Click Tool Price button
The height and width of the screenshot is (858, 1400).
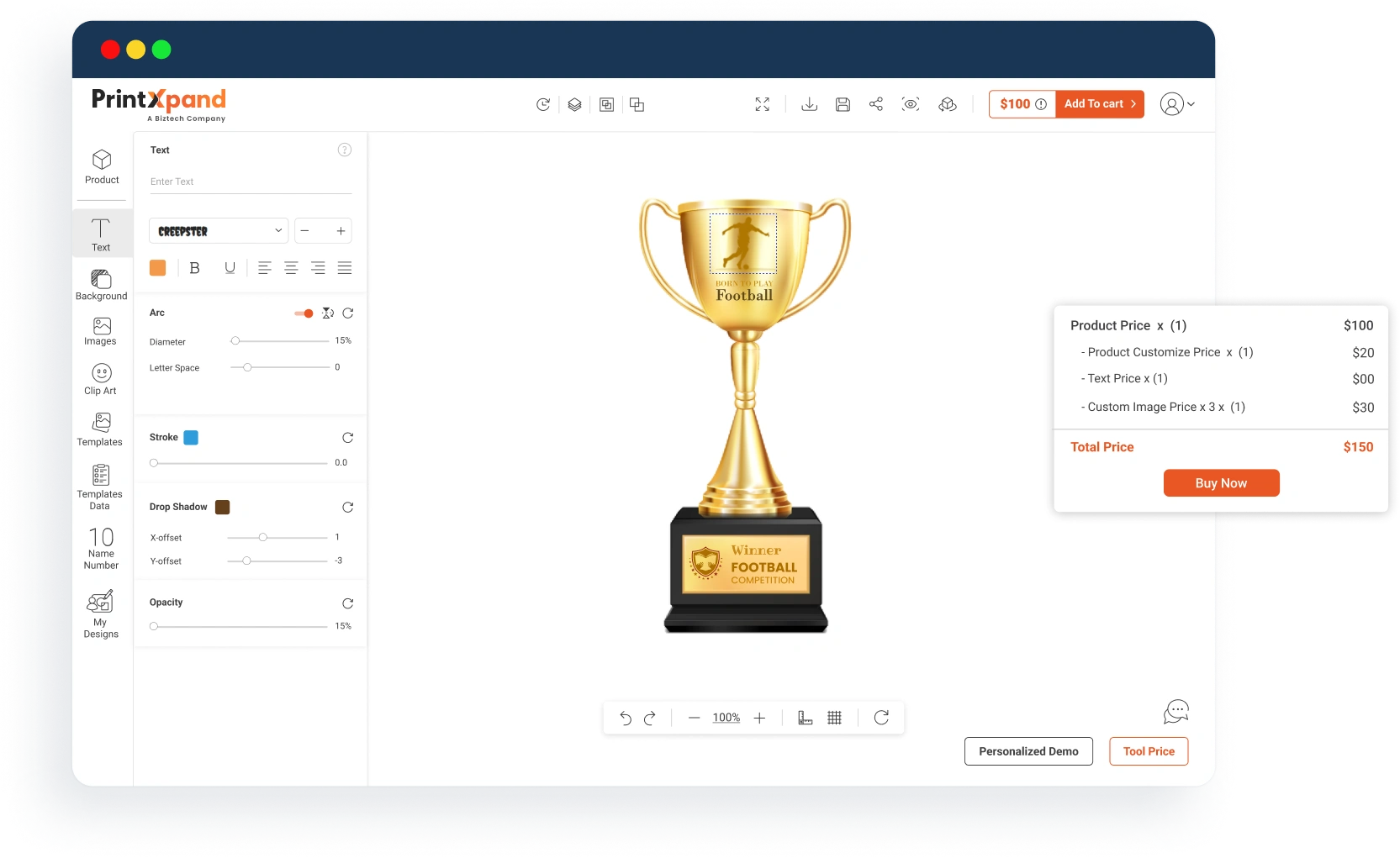click(x=1149, y=751)
